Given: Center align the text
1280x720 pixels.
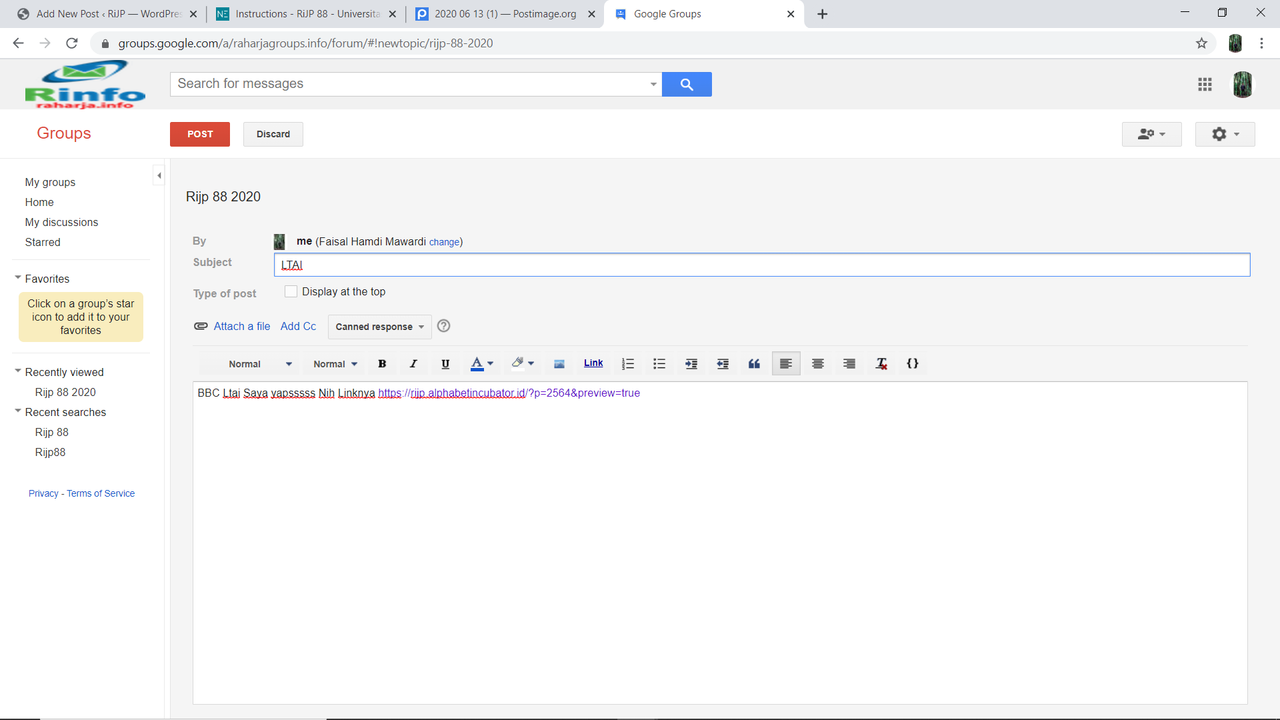Looking at the screenshot, I should pyautogui.click(x=818, y=364).
